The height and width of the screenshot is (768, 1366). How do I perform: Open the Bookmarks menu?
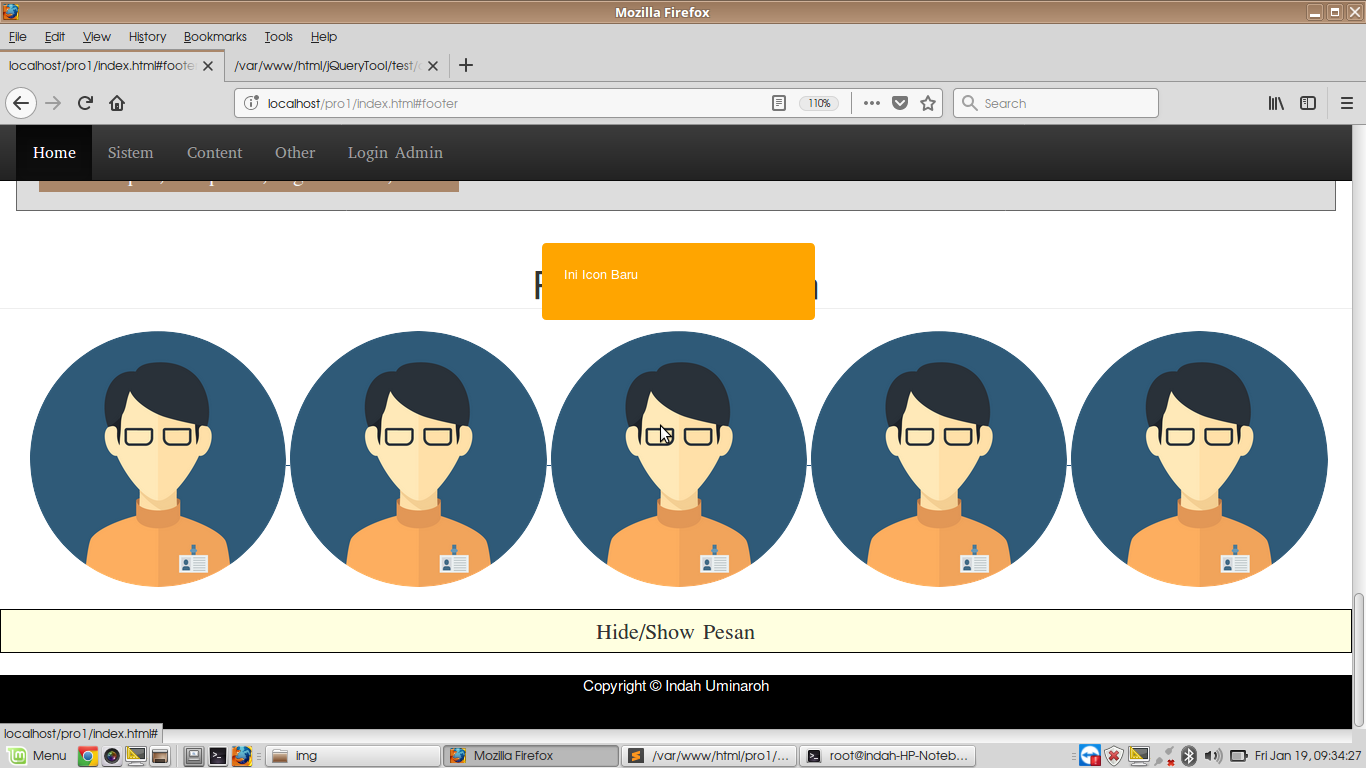215,36
